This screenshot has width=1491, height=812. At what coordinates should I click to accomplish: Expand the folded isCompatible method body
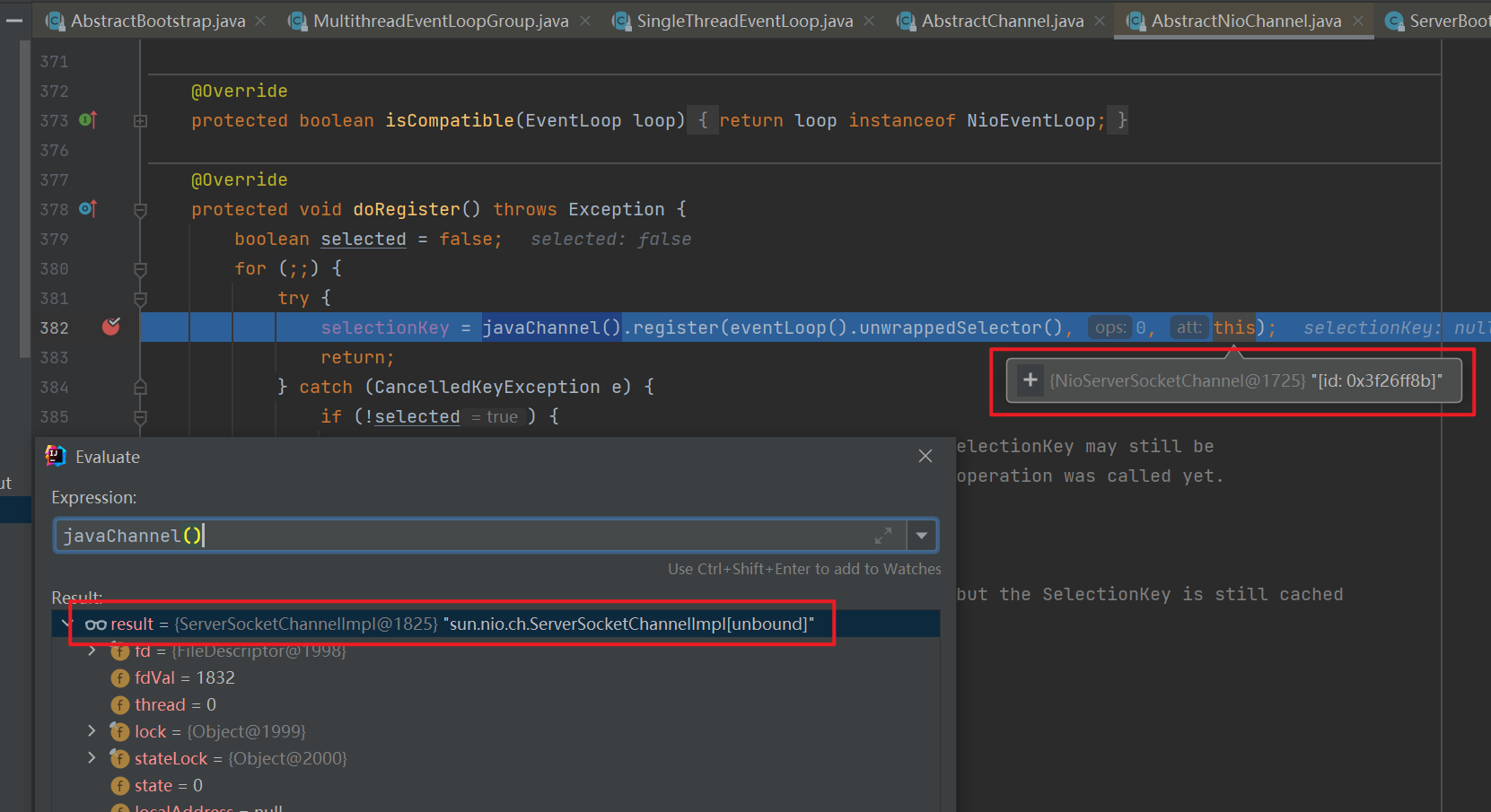click(x=140, y=120)
